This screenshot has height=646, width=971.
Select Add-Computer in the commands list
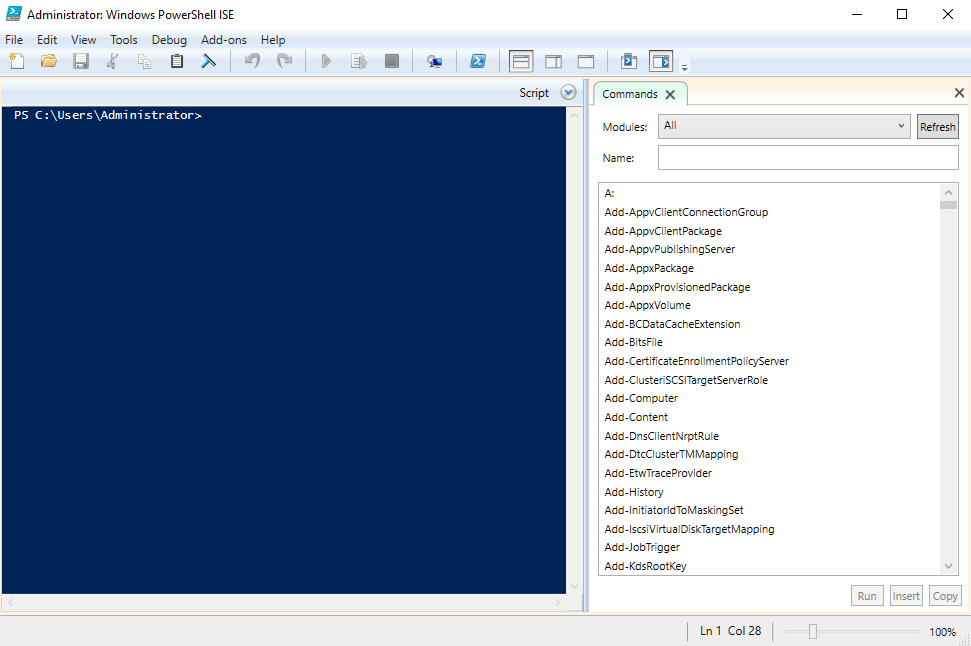point(641,398)
